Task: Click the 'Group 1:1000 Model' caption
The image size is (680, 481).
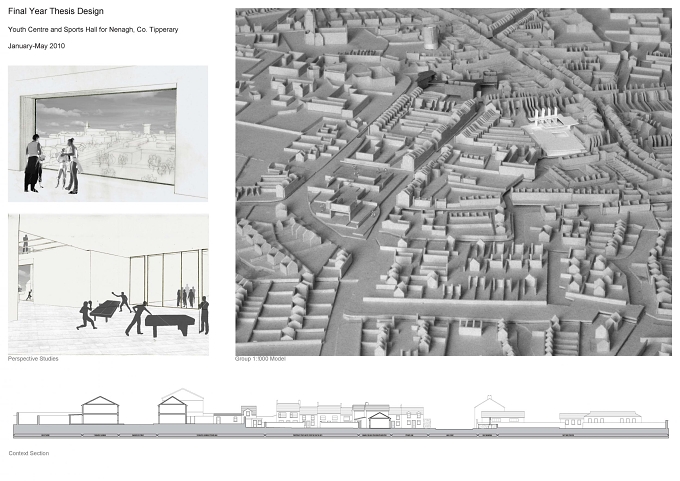Action: [x=260, y=359]
